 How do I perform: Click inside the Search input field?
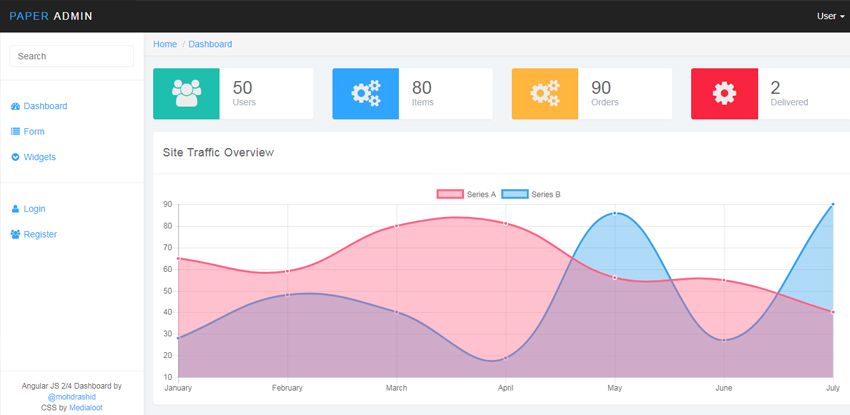[x=72, y=56]
